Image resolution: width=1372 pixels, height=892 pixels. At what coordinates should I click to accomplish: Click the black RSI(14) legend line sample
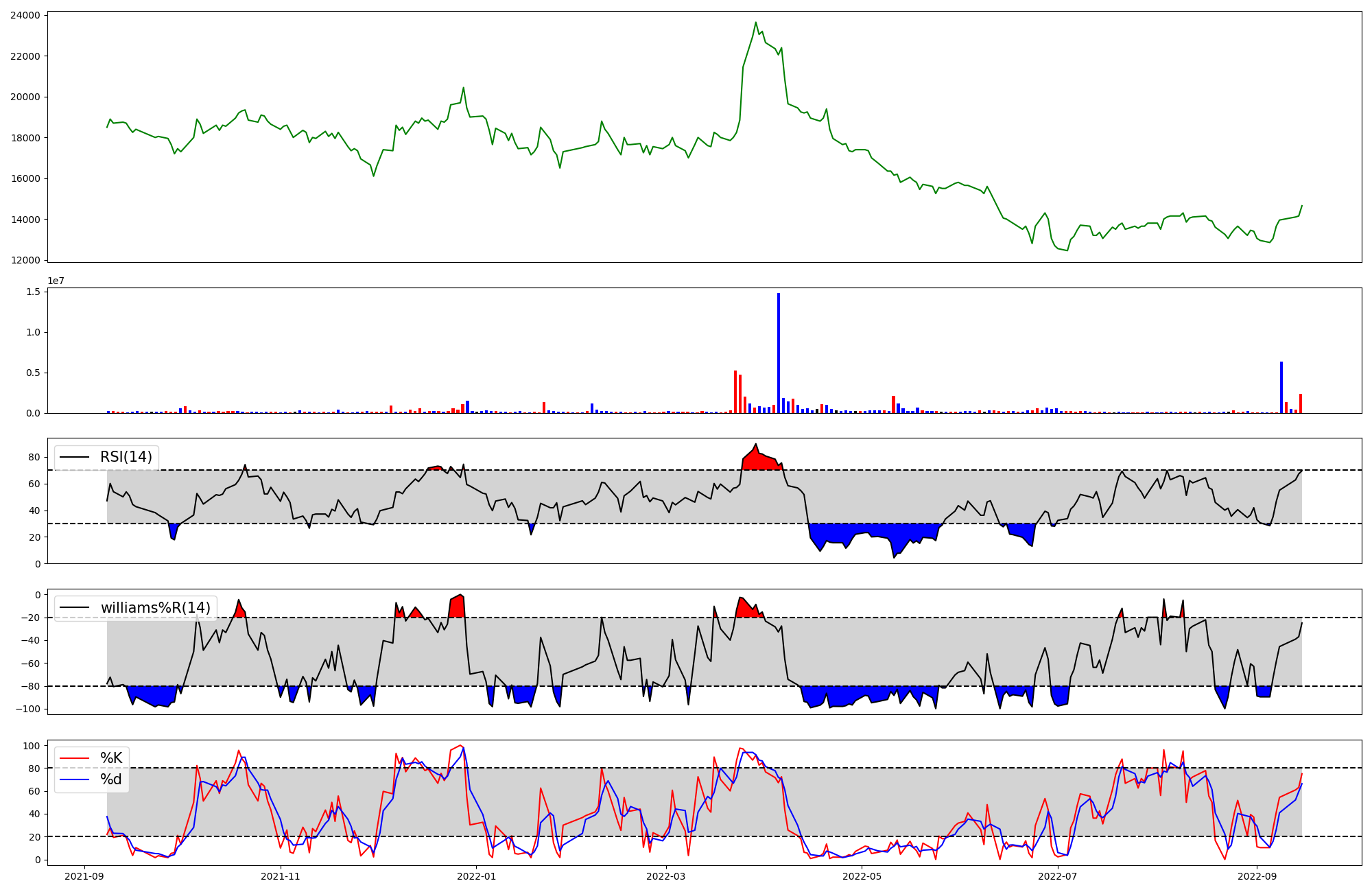pyautogui.click(x=75, y=457)
